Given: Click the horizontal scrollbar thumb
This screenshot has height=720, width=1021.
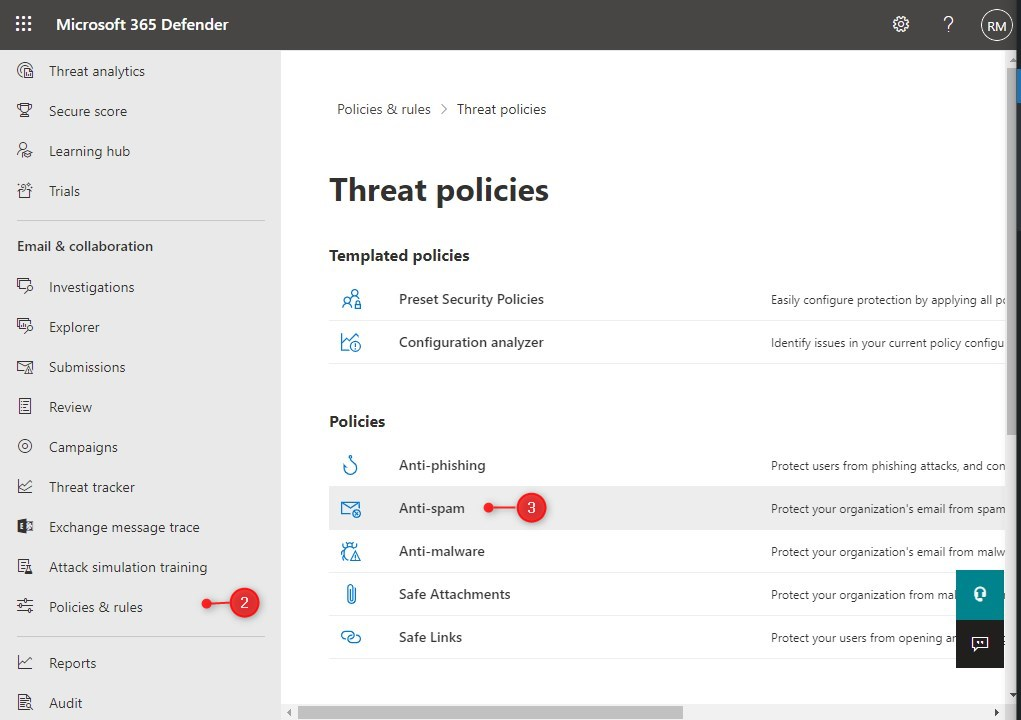Looking at the screenshot, I should coord(490,712).
